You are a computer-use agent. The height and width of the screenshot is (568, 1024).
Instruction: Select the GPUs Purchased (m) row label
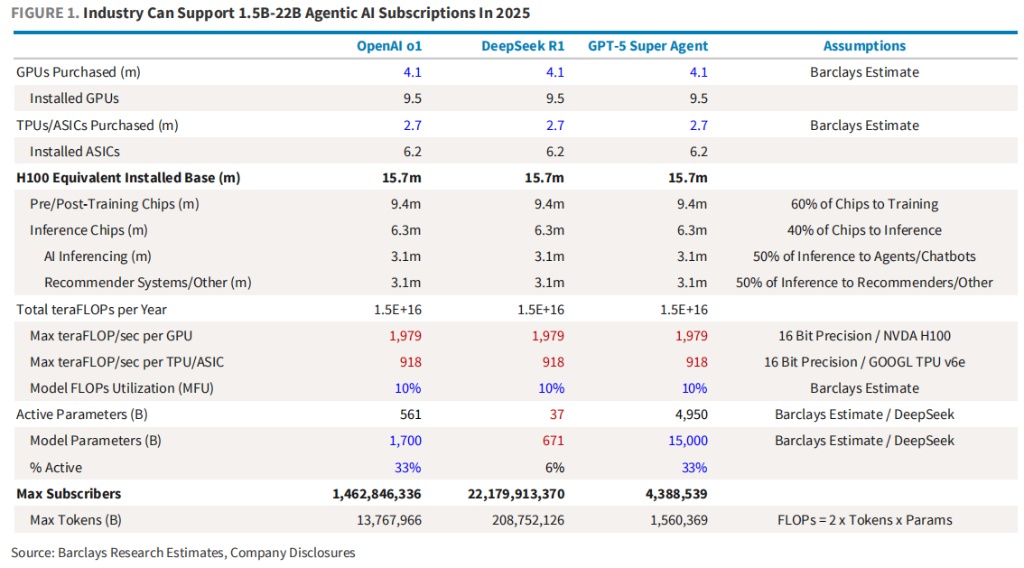(x=78, y=72)
